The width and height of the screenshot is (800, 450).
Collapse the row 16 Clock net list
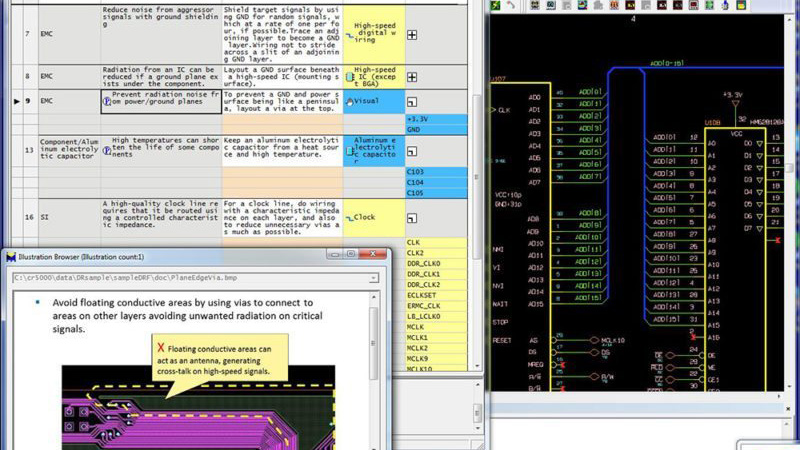coord(412,217)
